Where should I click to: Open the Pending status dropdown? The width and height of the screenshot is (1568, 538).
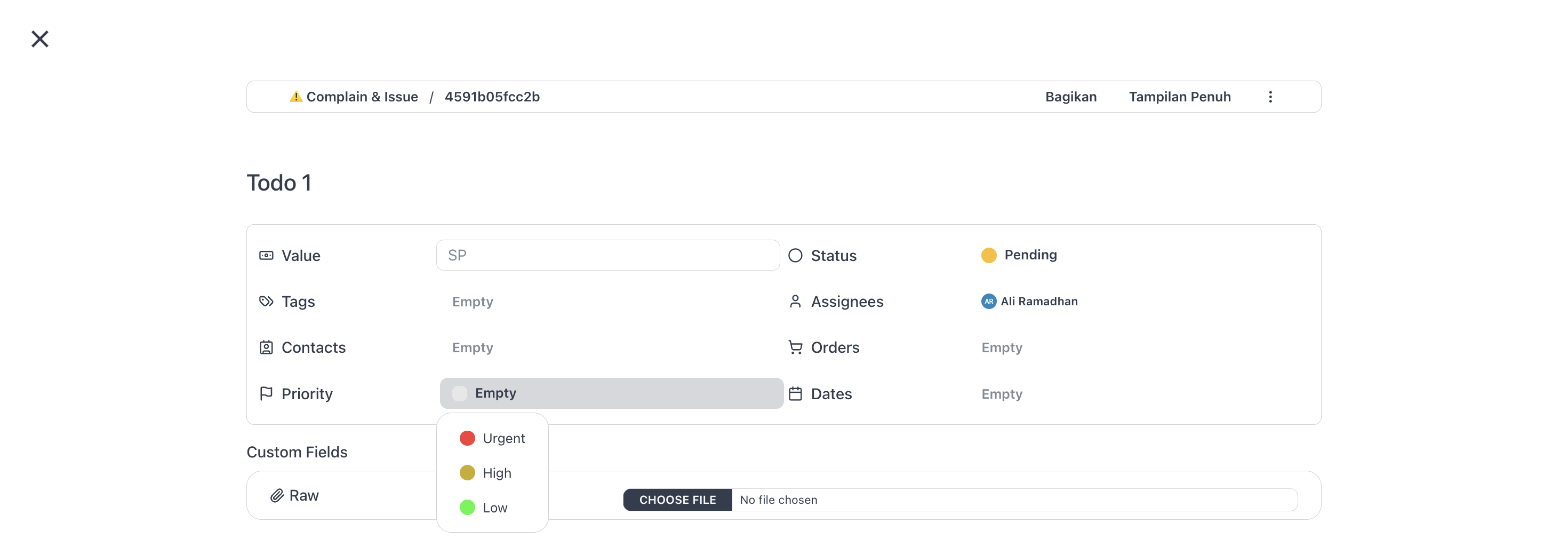pyautogui.click(x=1019, y=255)
